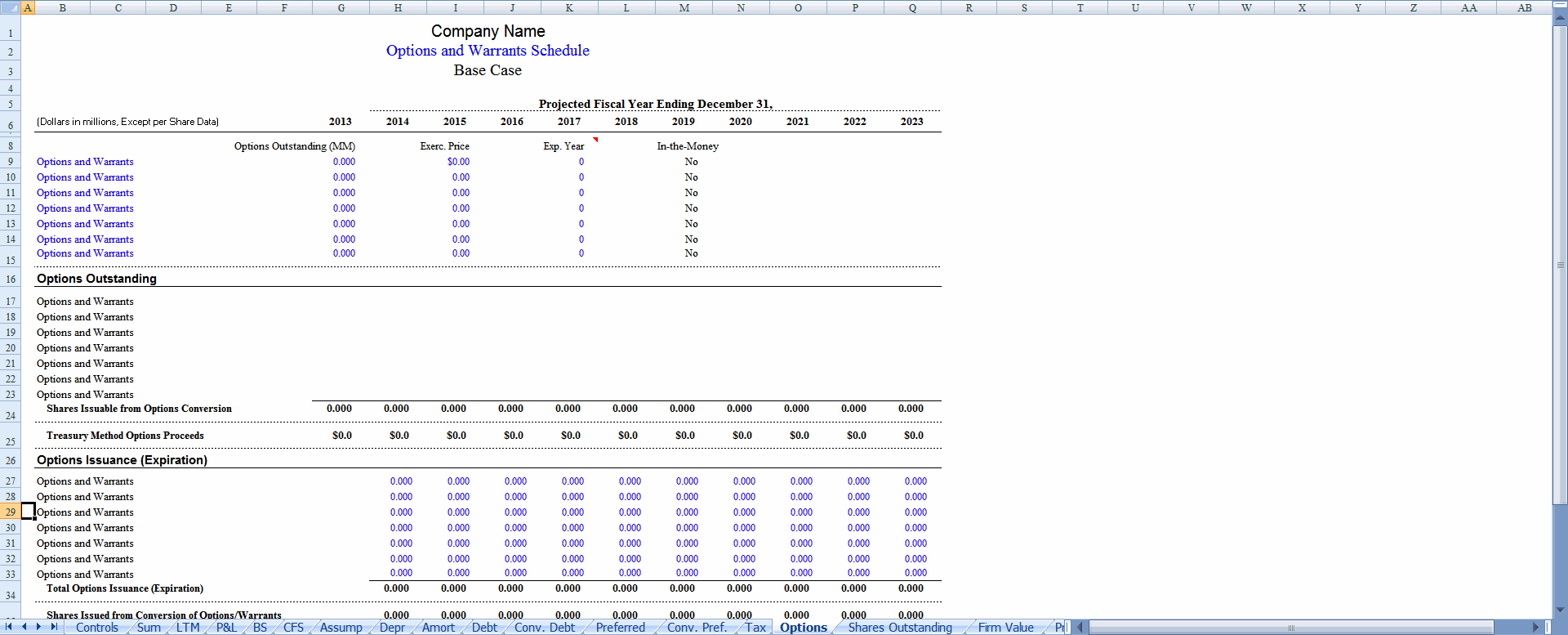This screenshot has width=1568, height=635.
Task: Click Treasury Method Options Proceeds label
Action: pos(125,436)
